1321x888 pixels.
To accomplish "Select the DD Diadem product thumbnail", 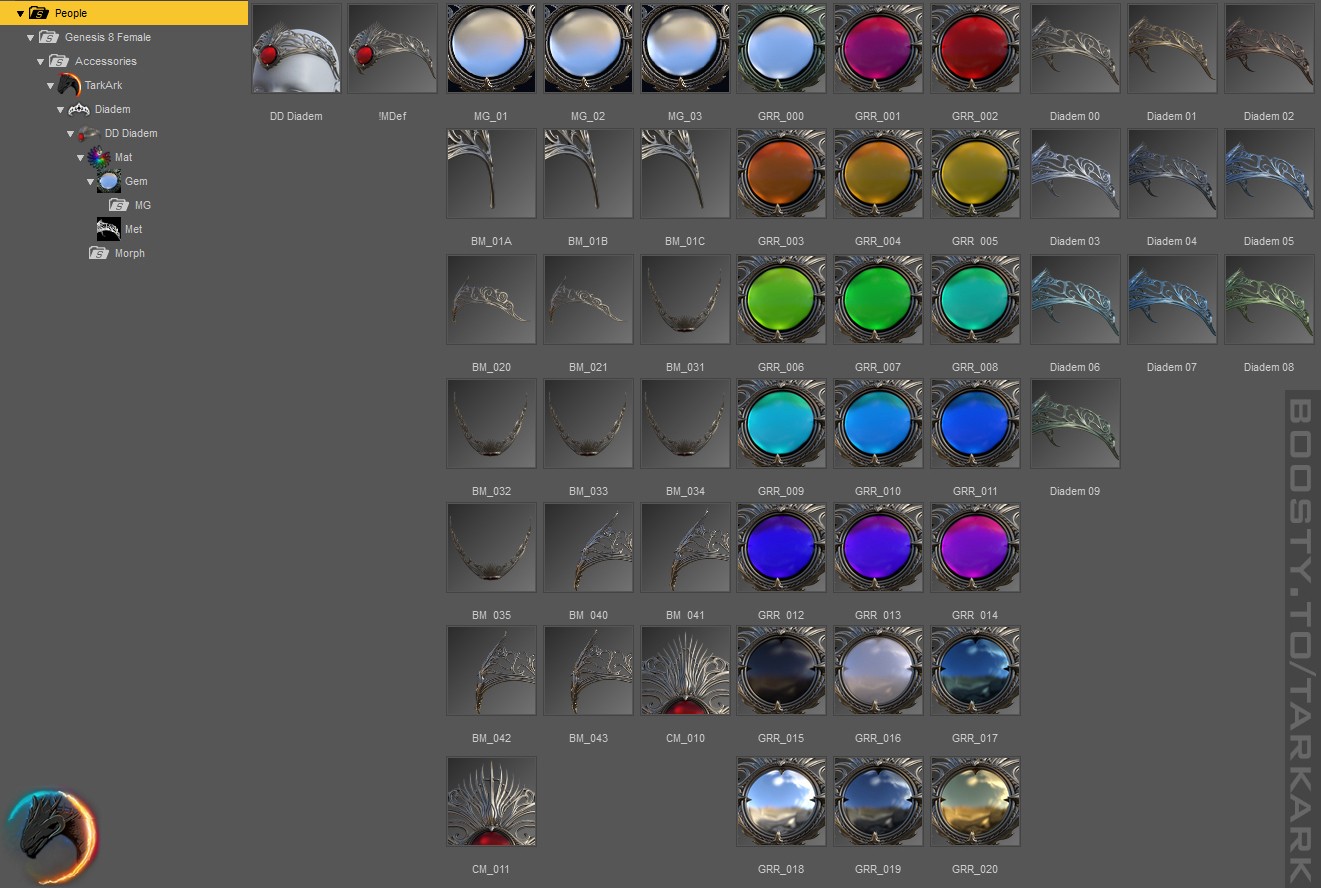I will (x=296, y=48).
